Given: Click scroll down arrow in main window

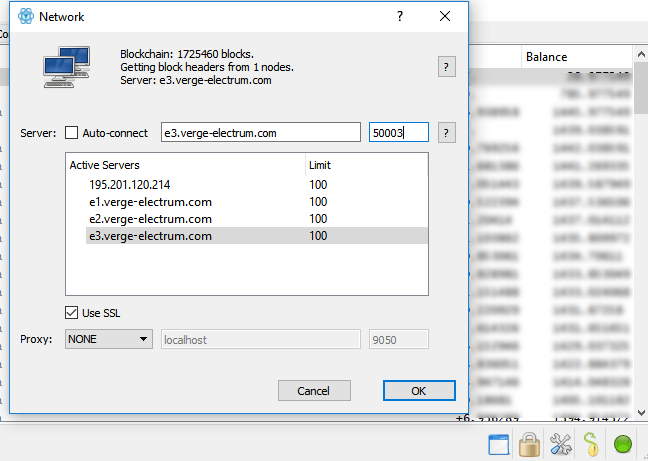Looking at the screenshot, I should [x=641, y=412].
